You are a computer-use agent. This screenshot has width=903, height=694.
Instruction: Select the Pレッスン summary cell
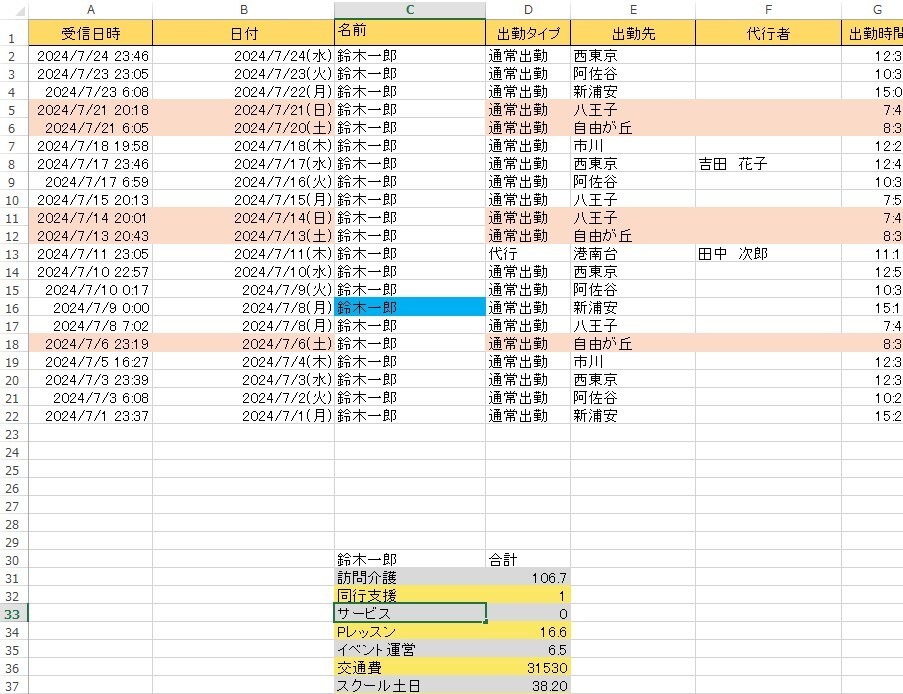(409, 632)
